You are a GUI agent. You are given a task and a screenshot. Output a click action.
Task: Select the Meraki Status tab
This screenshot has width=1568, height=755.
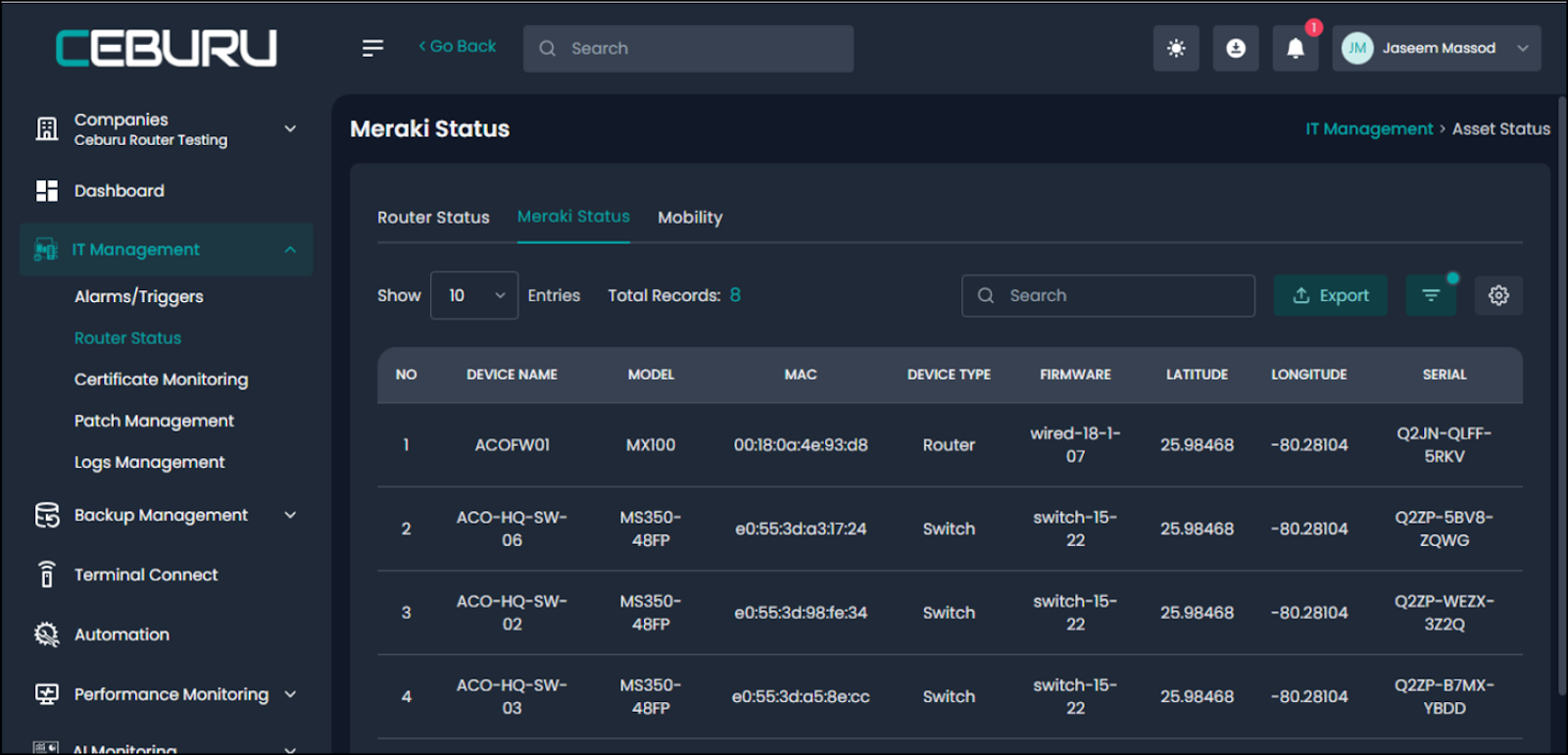pos(573,217)
